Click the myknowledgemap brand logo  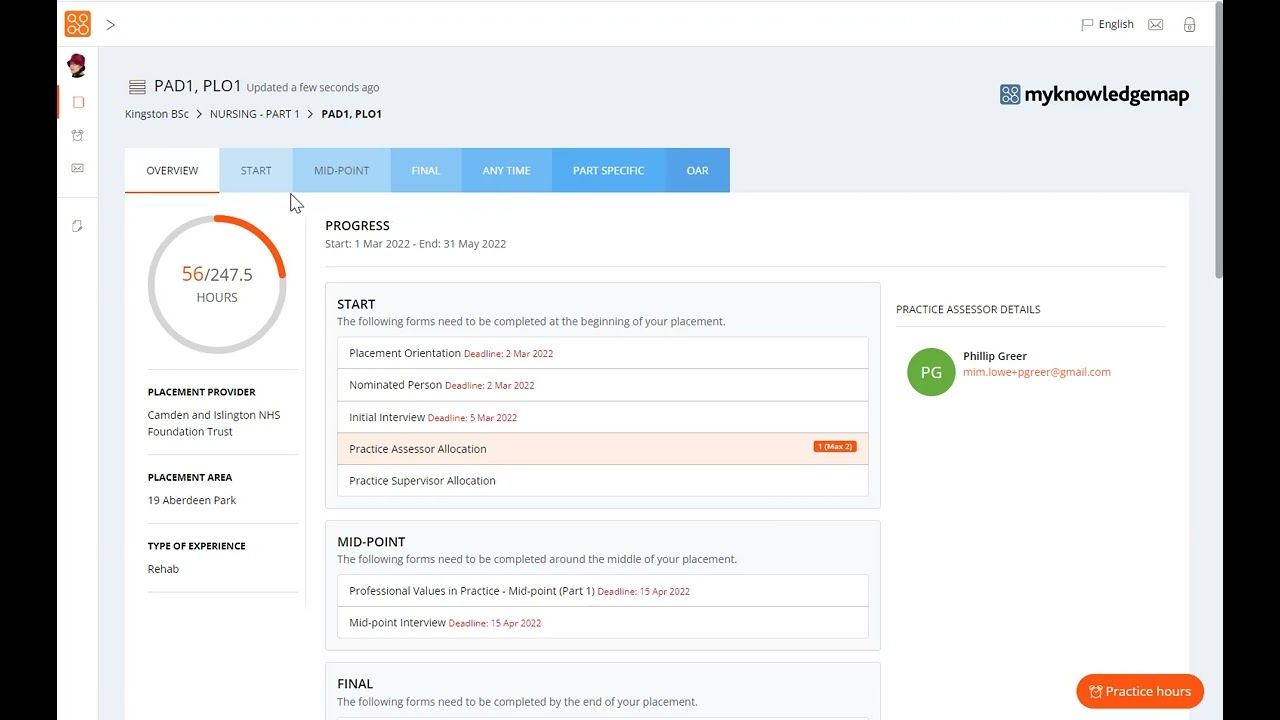[x=1094, y=95]
